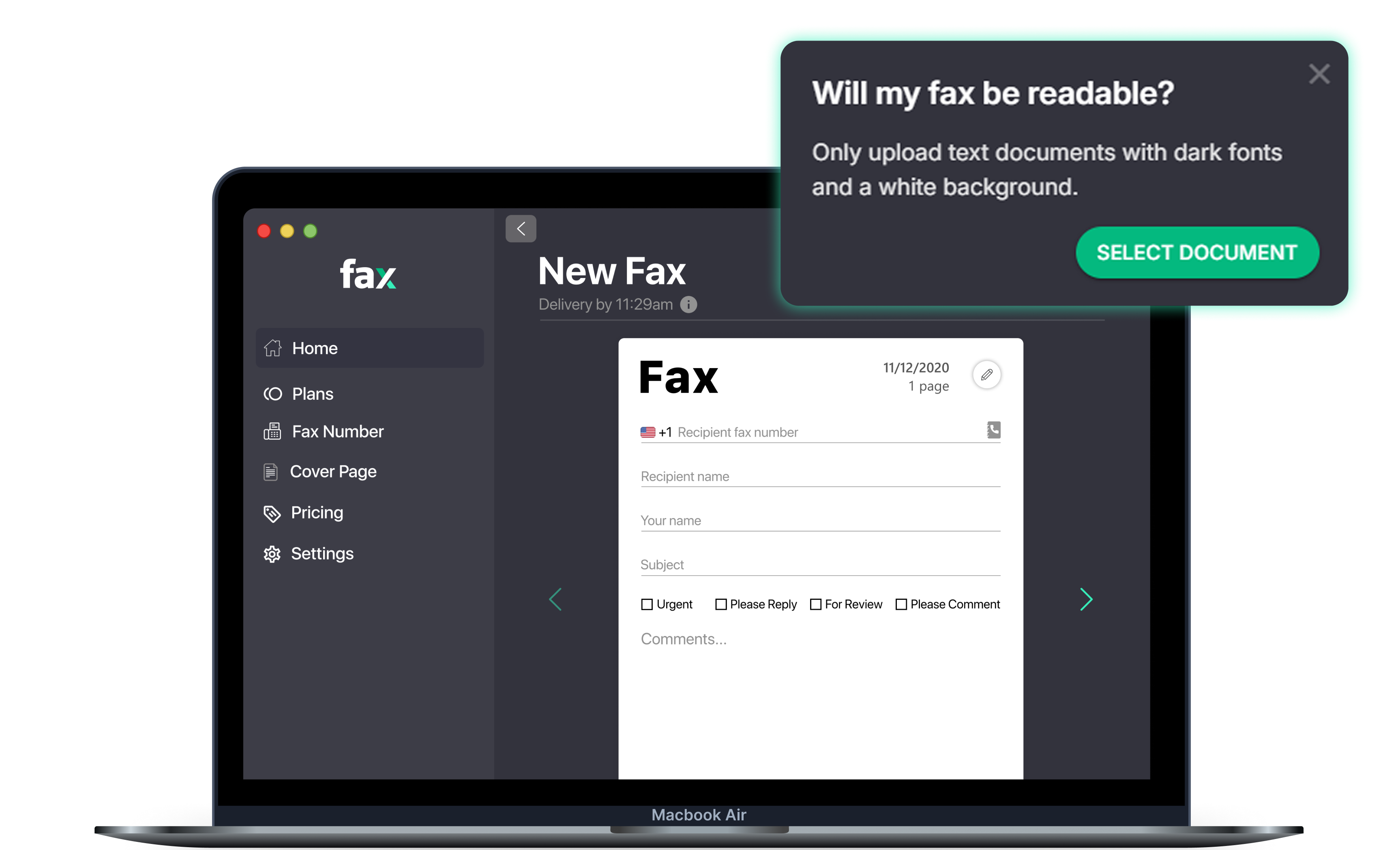
Task: Click the edit pencil icon on cover page
Action: (986, 375)
